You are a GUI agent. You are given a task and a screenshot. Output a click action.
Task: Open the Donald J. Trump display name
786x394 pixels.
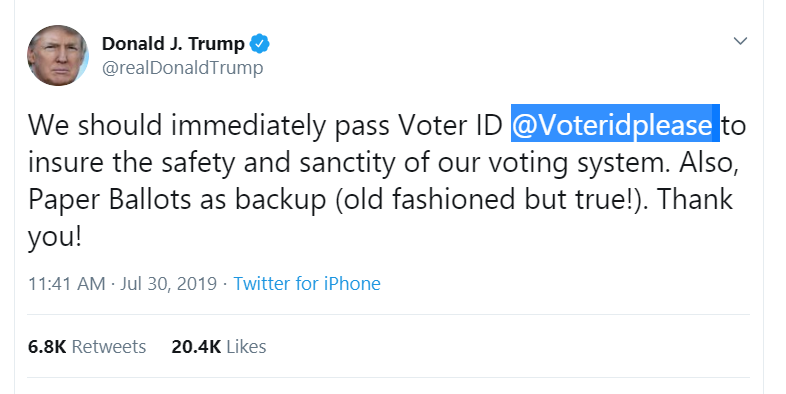point(173,44)
